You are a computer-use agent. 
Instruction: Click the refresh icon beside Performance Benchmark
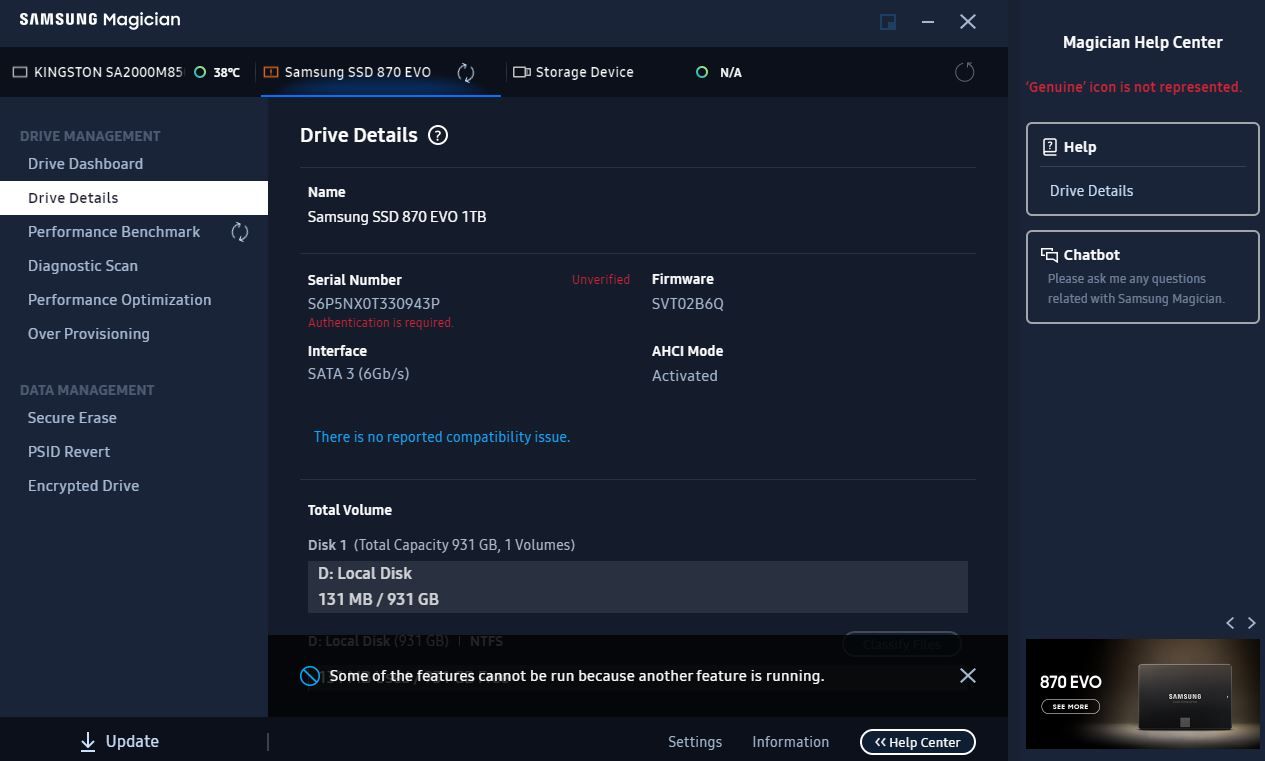[x=240, y=232]
